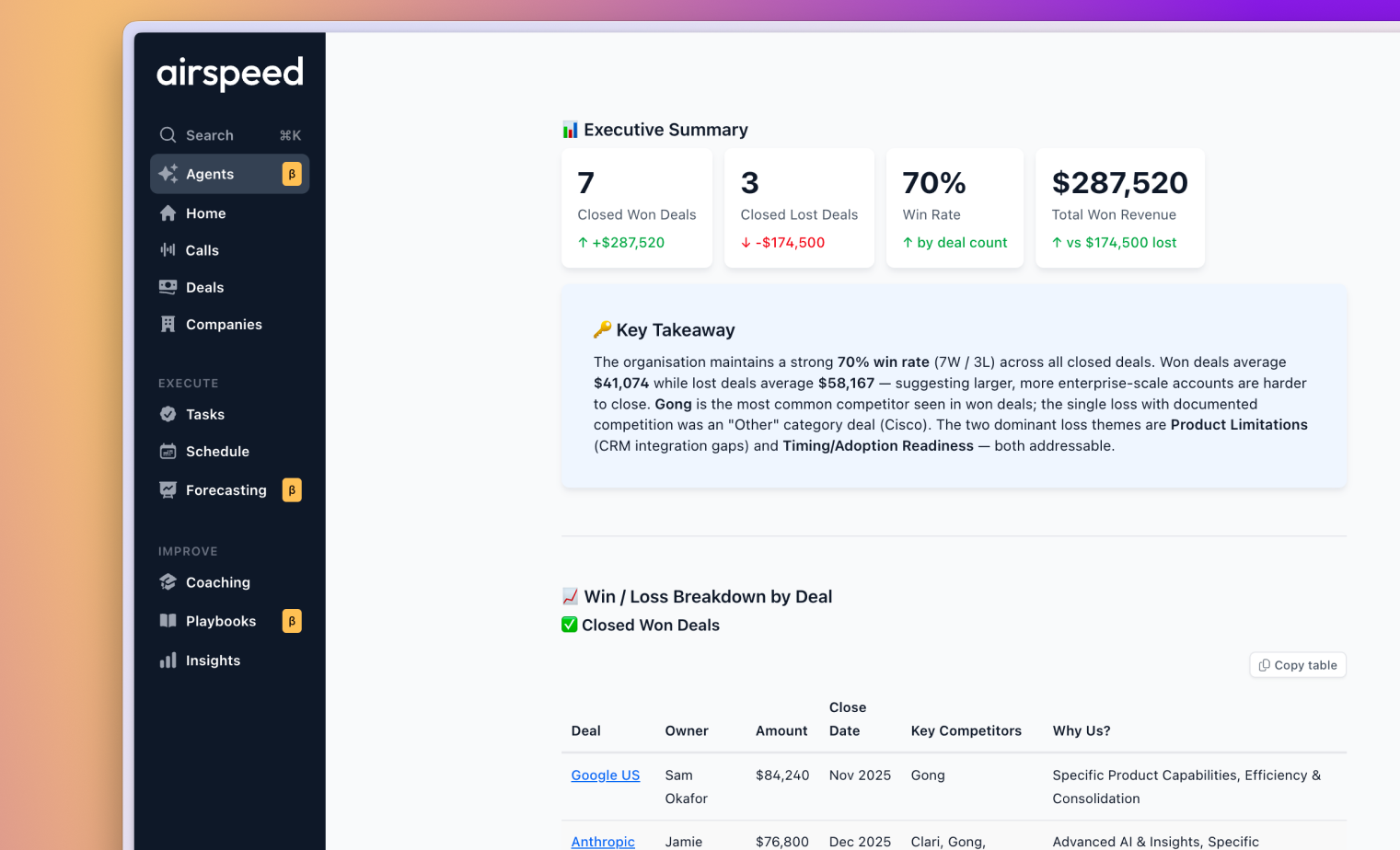1400x850 pixels.
Task: Open Calls from the sidebar
Action: pos(229,250)
